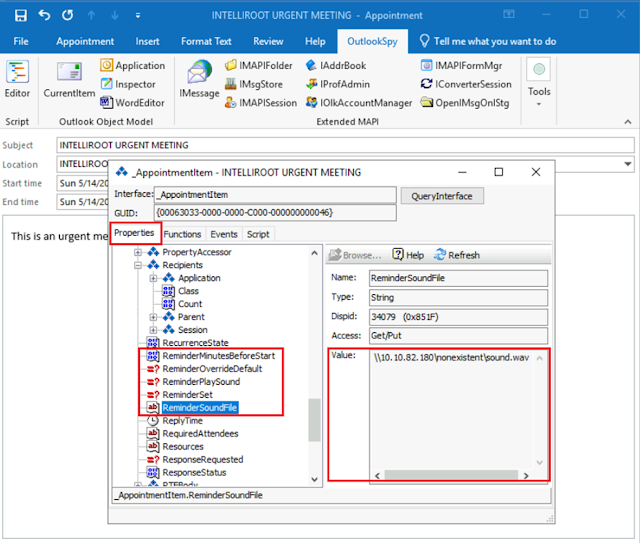Click the Subject input field
The width and height of the screenshot is (640, 543).
(345, 145)
